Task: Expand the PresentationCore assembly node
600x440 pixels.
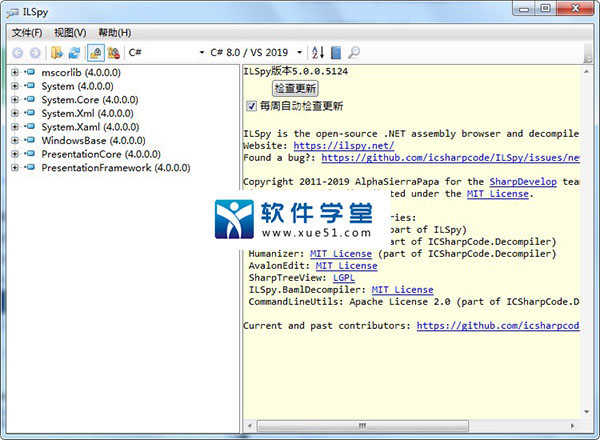Action: (15, 154)
